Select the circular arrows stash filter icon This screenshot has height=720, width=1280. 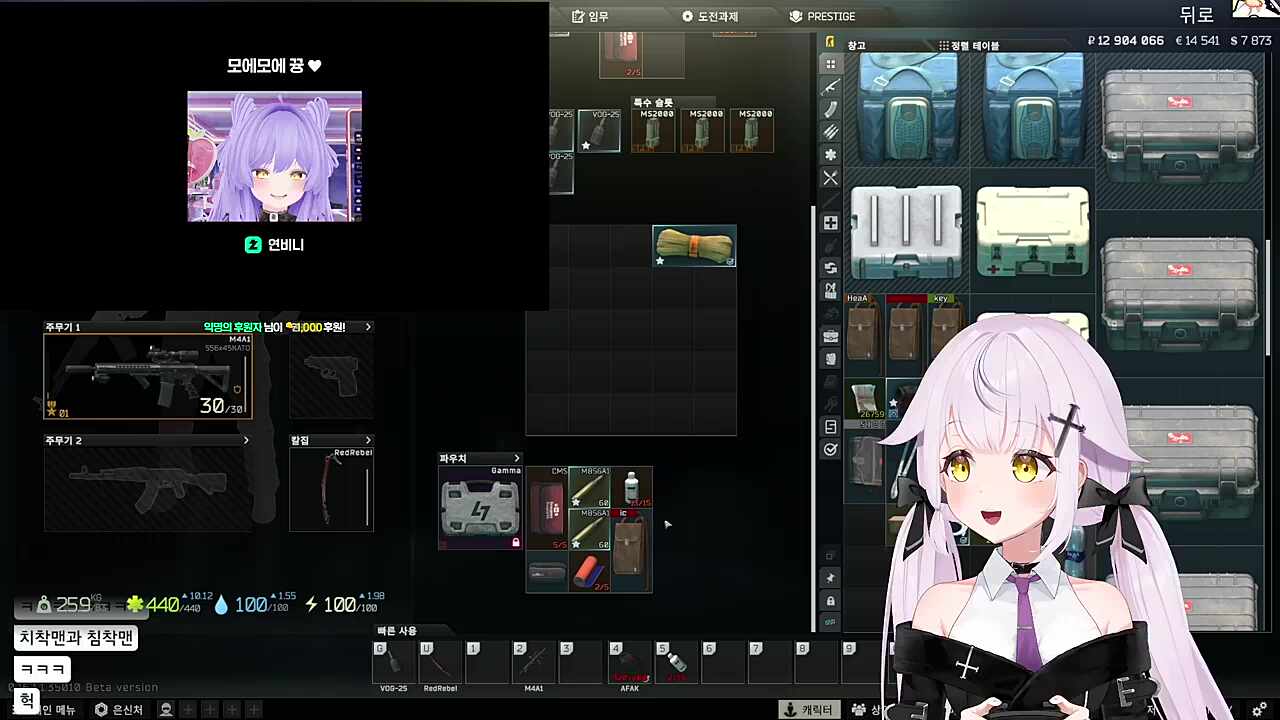point(830,268)
